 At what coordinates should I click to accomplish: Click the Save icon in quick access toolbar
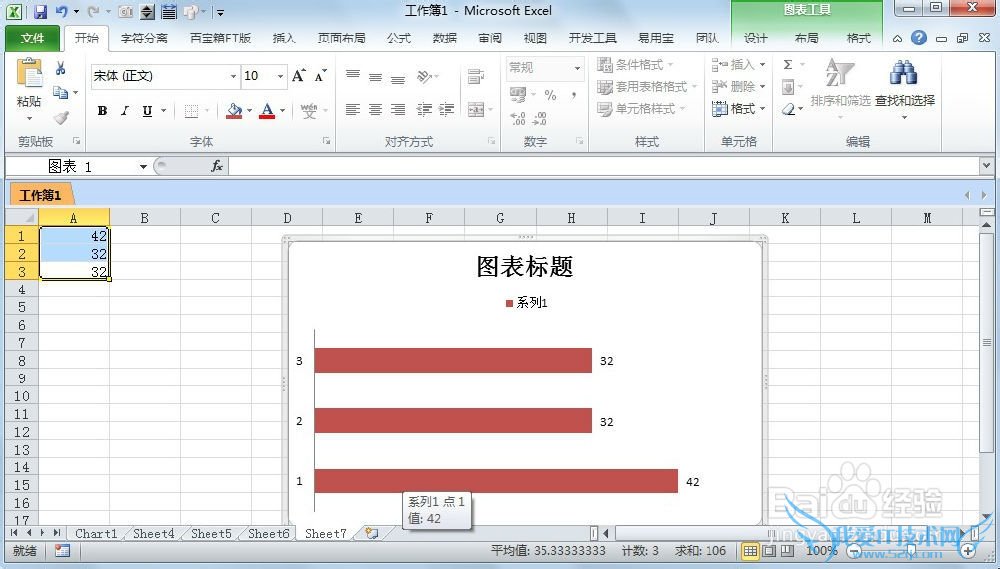point(40,11)
